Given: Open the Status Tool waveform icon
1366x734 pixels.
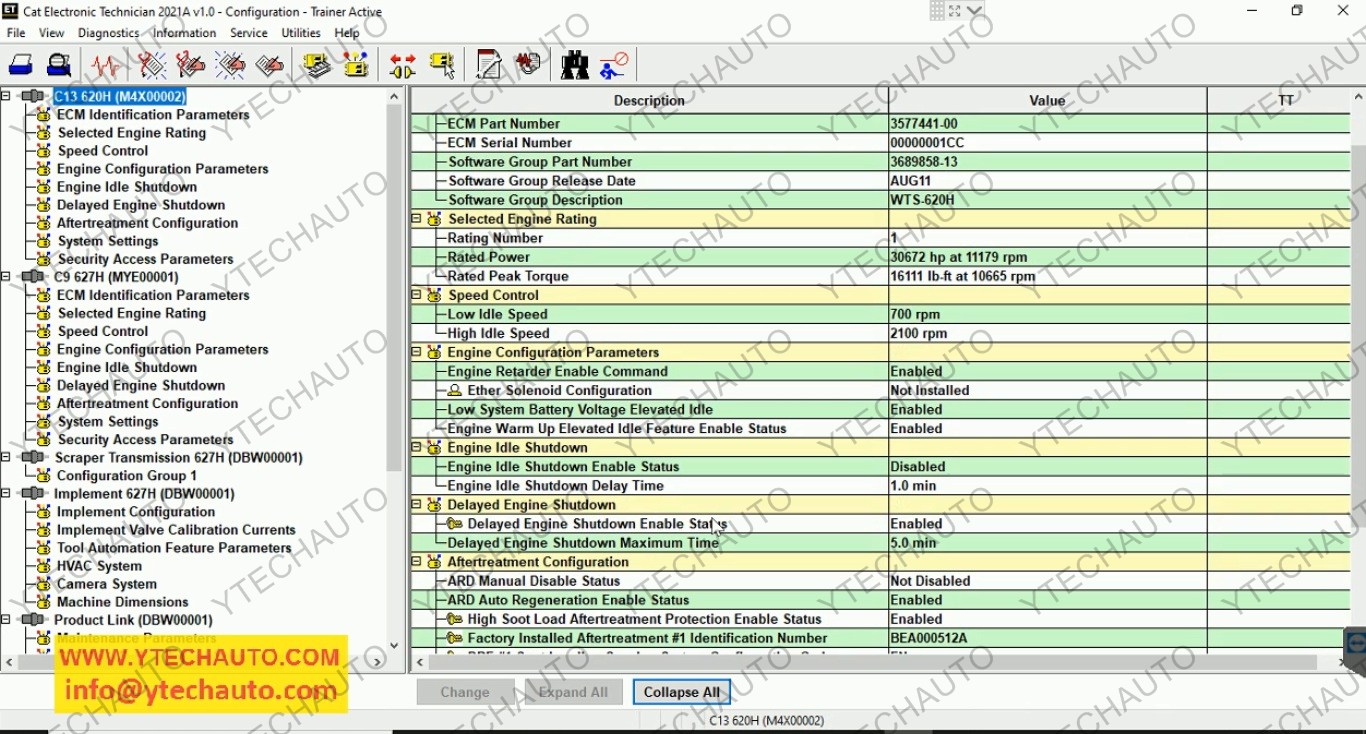Looking at the screenshot, I should pyautogui.click(x=105, y=66).
